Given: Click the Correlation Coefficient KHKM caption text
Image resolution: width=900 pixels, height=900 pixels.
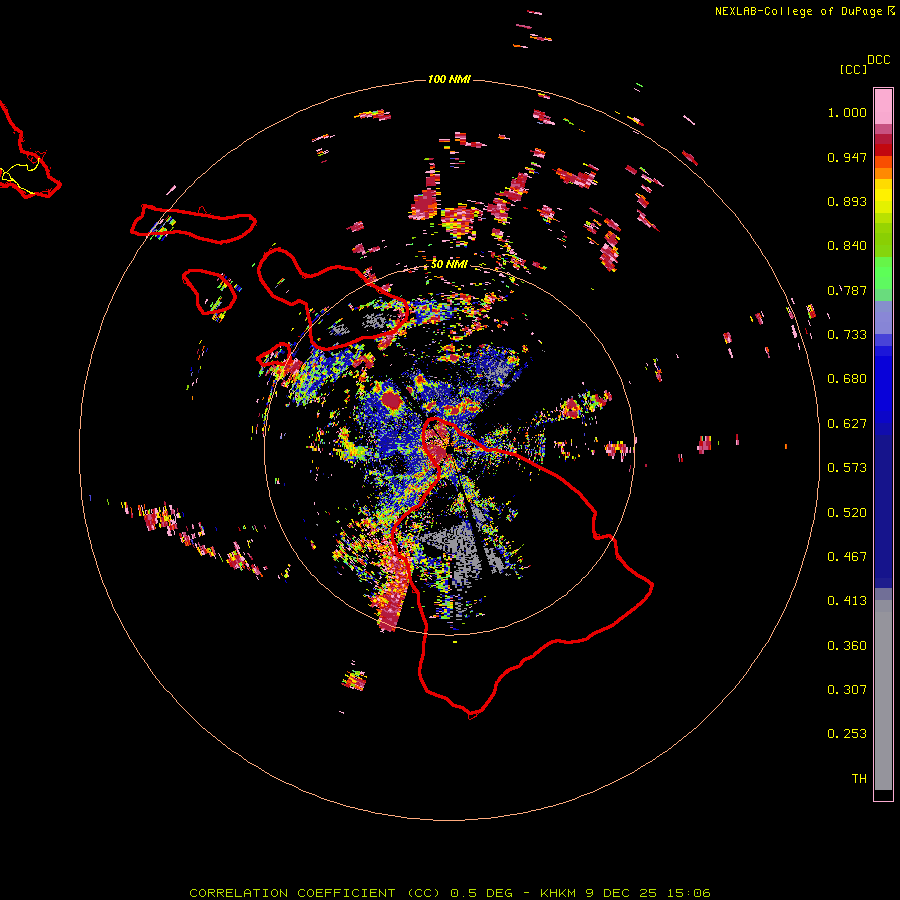Looking at the screenshot, I should click(x=450, y=893).
